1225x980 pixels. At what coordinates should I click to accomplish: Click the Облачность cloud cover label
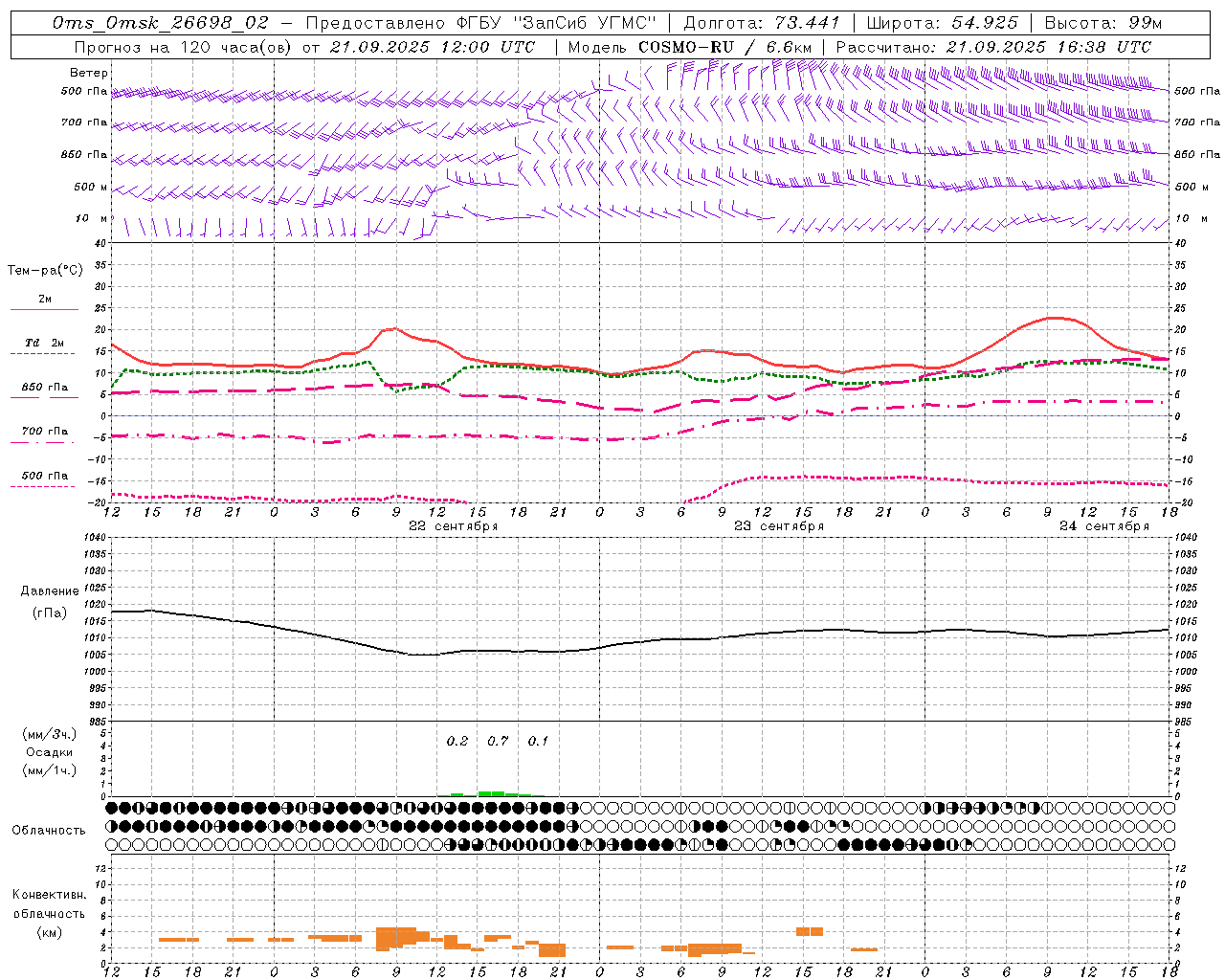[49, 830]
